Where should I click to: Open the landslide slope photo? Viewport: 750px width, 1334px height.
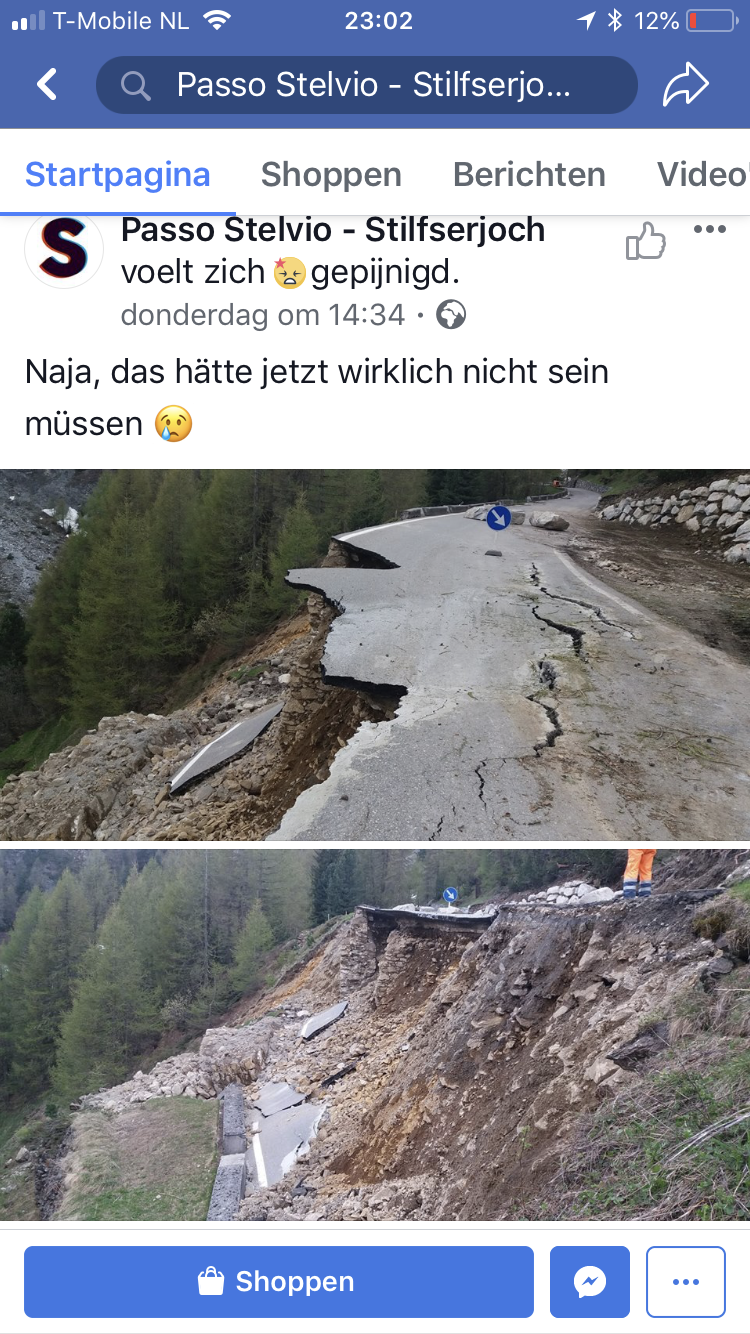click(x=375, y=1035)
